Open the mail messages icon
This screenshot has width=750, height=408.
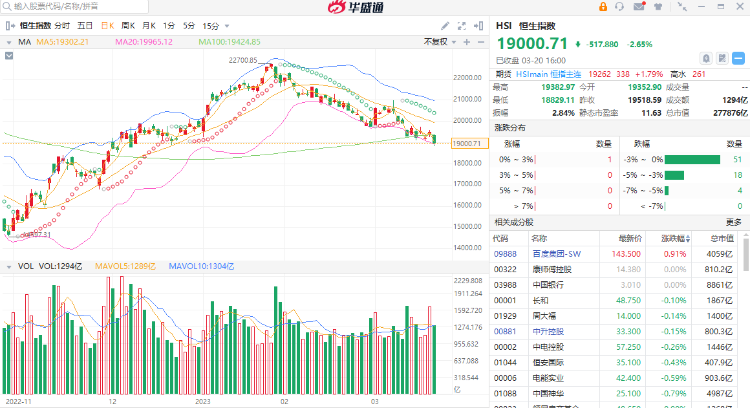639,8
